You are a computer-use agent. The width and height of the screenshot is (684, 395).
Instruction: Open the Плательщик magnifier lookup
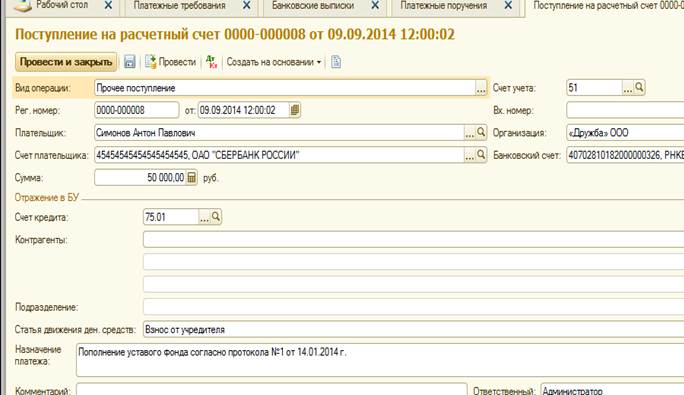481,133
